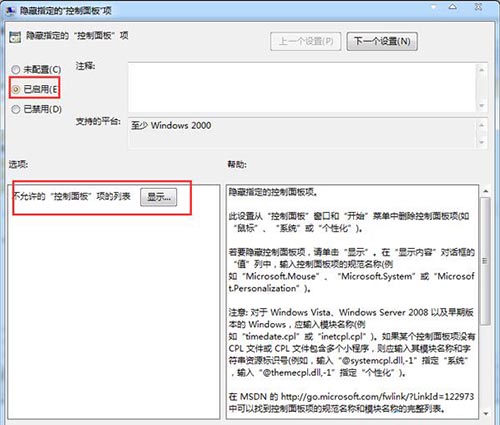Click the help panel scrollbar thumb

tap(485, 261)
